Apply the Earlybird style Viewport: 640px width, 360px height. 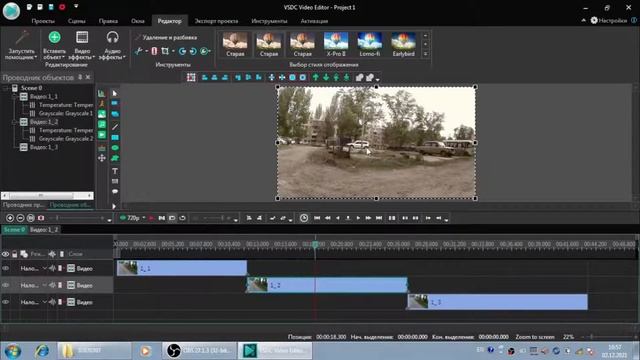click(403, 44)
